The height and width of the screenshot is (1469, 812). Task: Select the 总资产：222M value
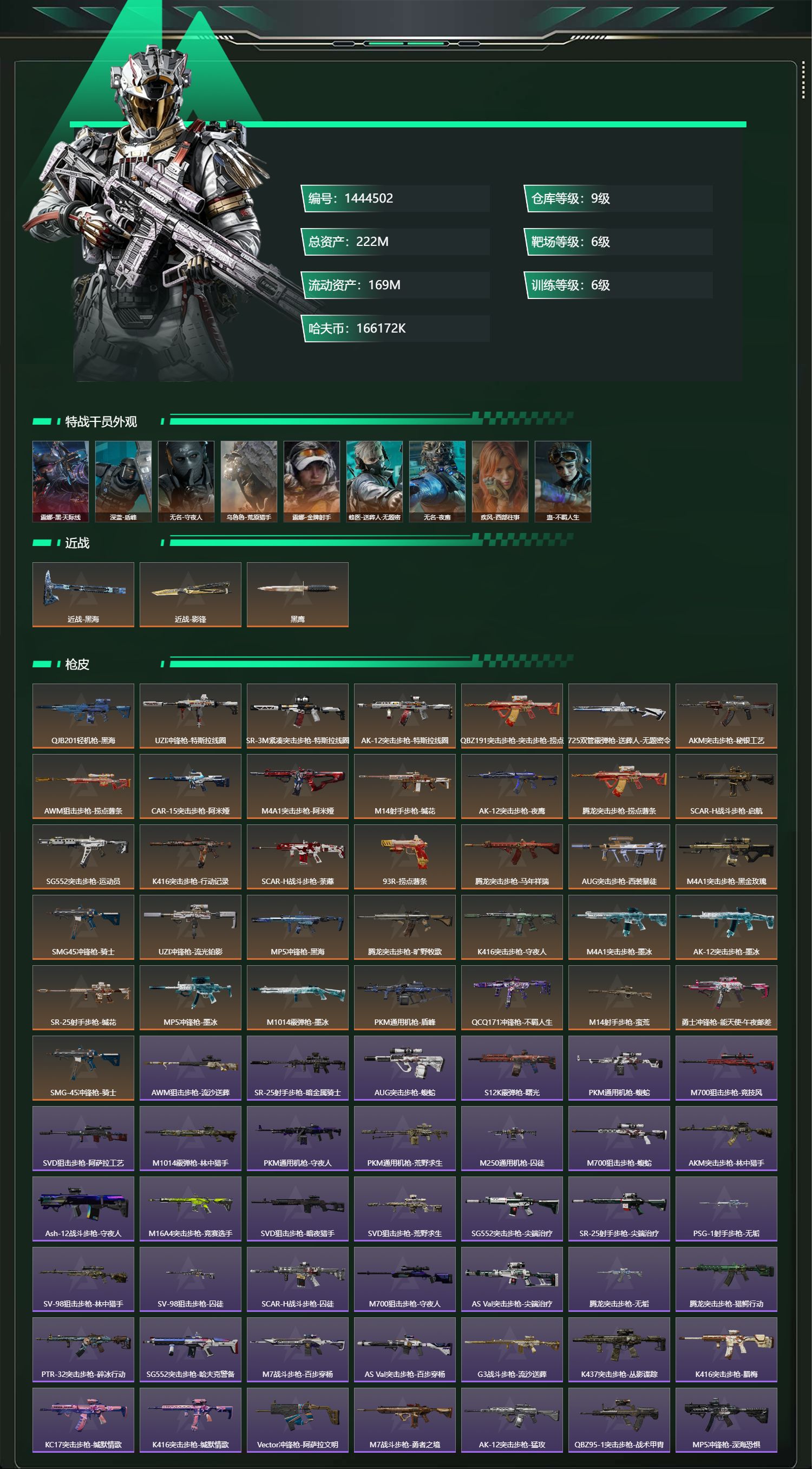[395, 242]
